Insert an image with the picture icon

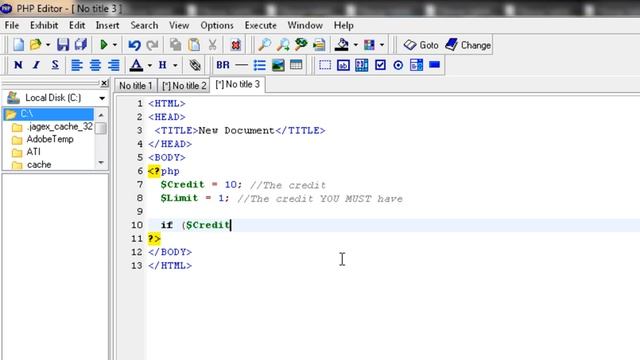coord(278,65)
